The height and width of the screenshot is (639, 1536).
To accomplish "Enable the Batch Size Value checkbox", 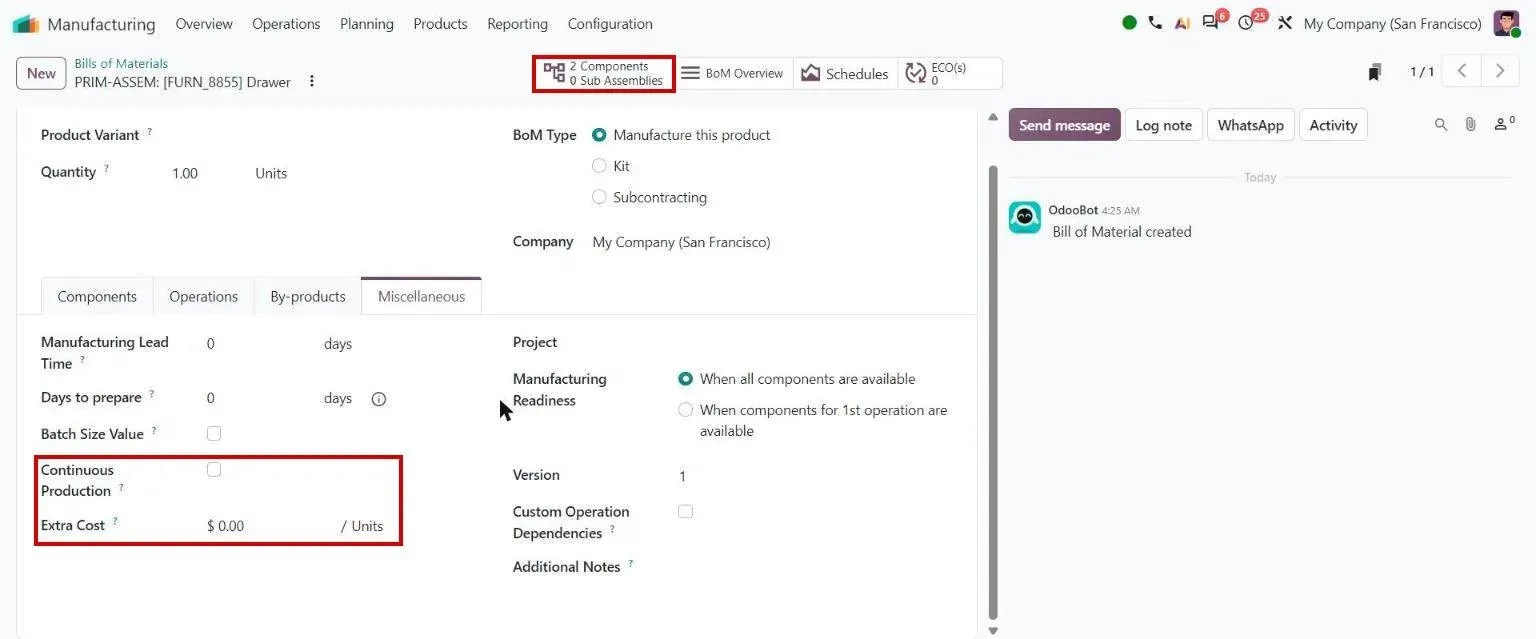I will click(x=214, y=434).
